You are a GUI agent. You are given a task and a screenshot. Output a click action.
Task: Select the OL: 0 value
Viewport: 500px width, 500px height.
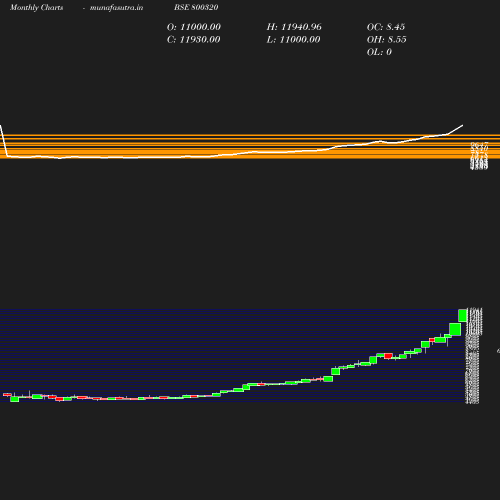click(x=379, y=52)
